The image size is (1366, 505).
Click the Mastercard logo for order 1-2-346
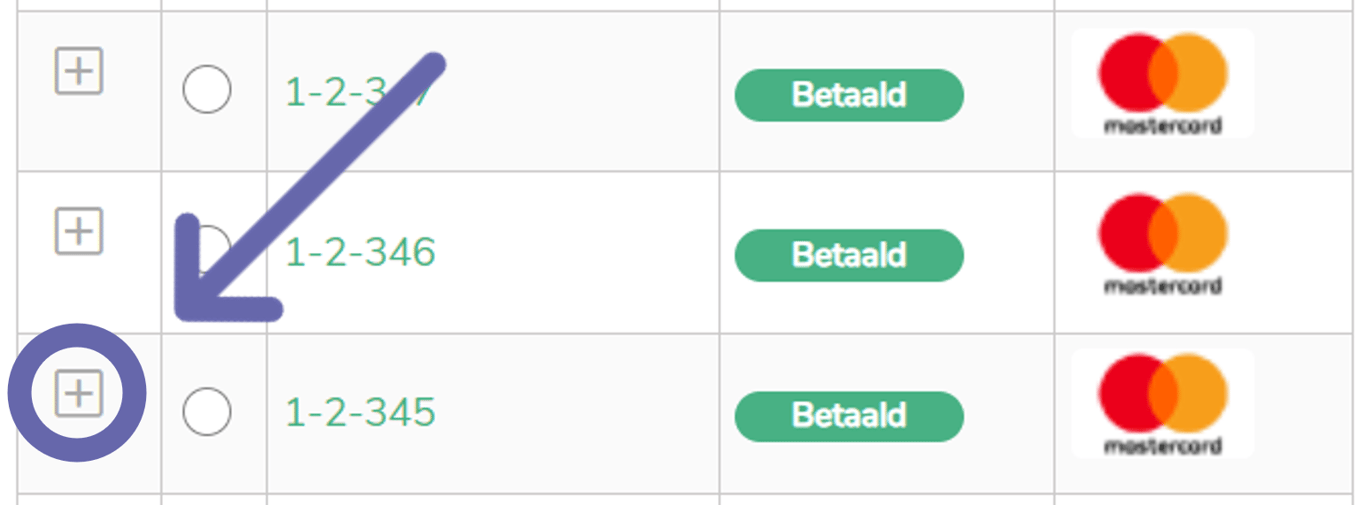[x=1163, y=243]
